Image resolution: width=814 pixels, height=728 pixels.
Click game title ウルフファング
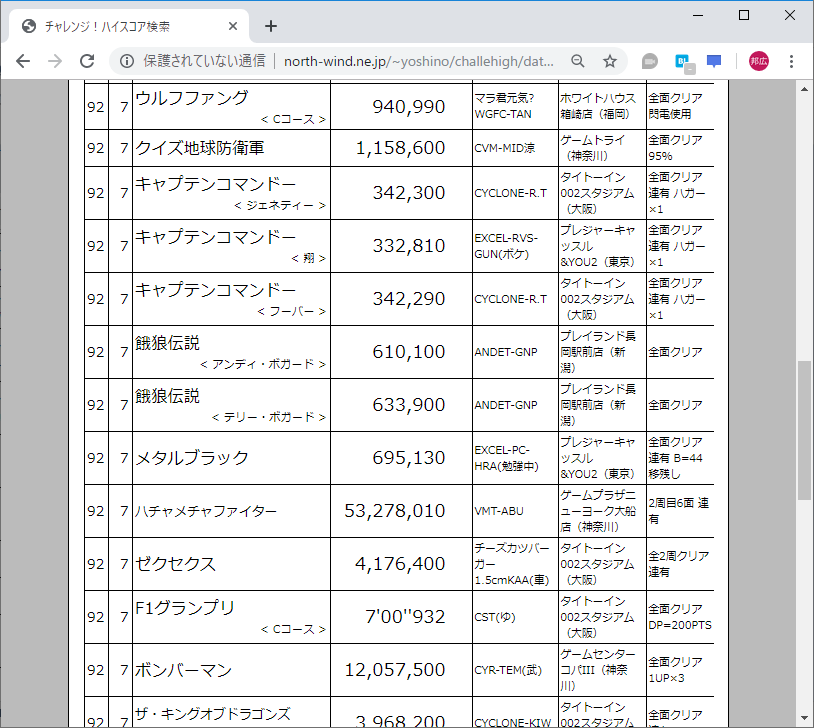pos(192,98)
